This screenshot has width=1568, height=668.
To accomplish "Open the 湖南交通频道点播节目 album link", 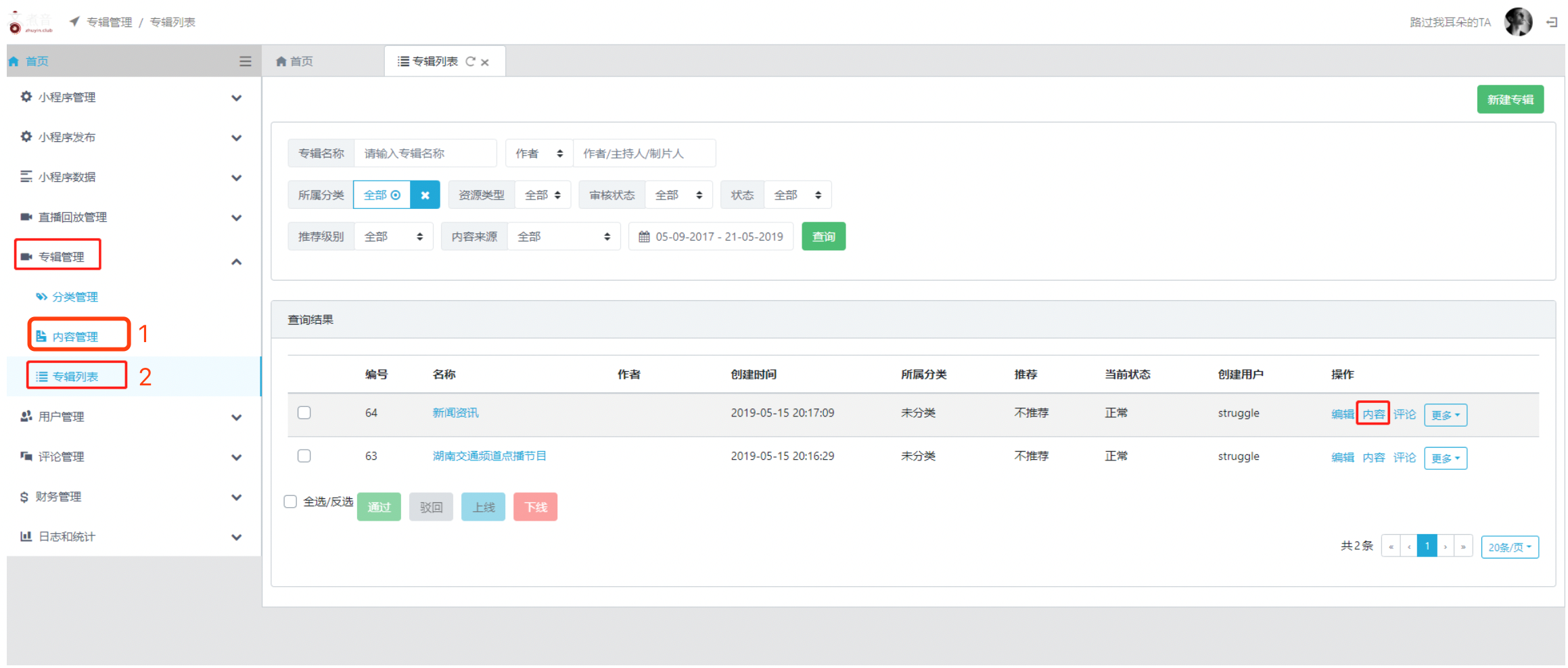I will coord(489,456).
